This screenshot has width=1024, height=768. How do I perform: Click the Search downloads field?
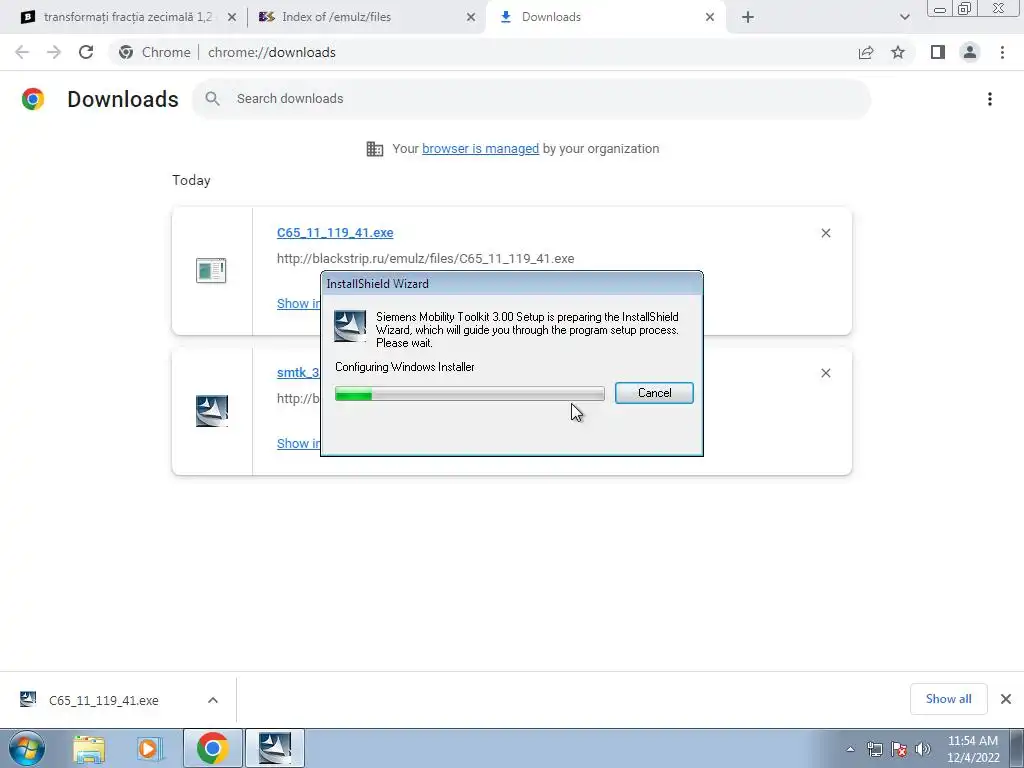point(531,99)
